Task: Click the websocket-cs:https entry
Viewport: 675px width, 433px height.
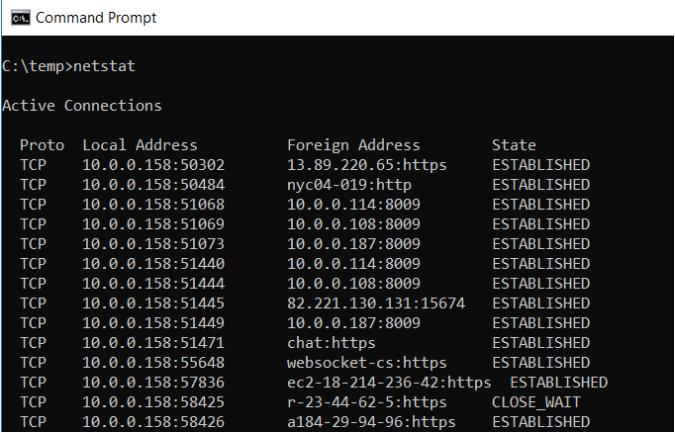Action: tap(367, 363)
